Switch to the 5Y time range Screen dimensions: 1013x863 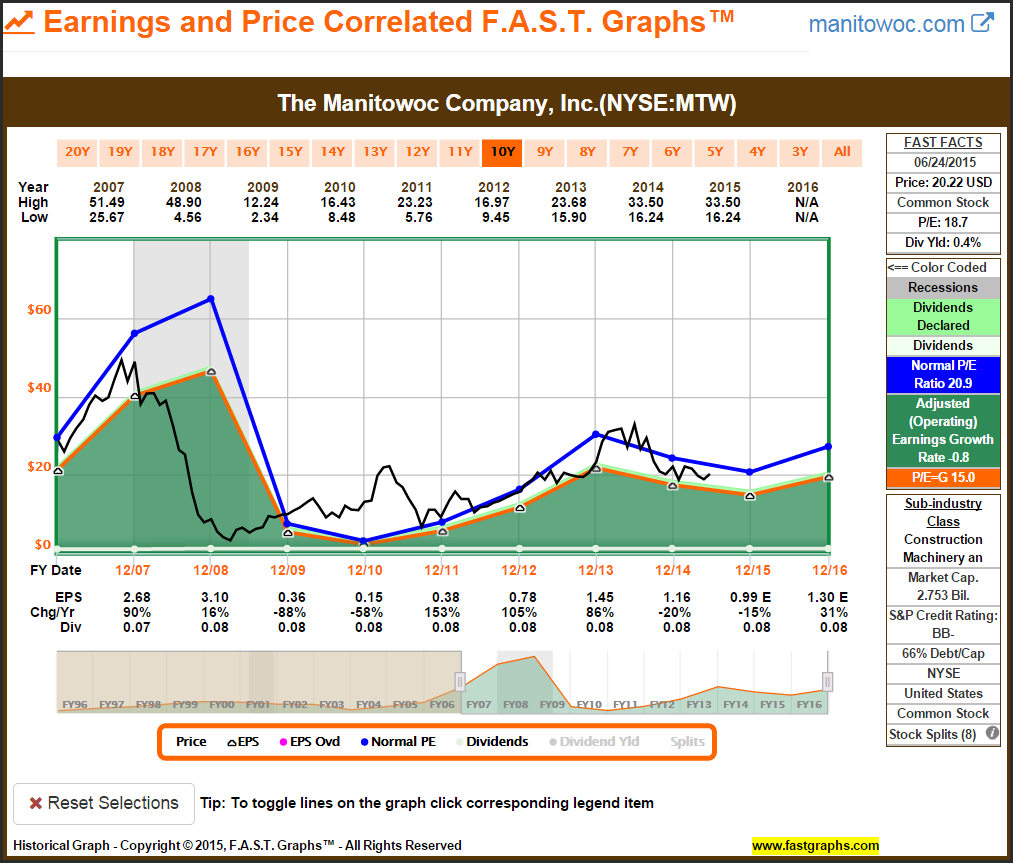pos(715,152)
